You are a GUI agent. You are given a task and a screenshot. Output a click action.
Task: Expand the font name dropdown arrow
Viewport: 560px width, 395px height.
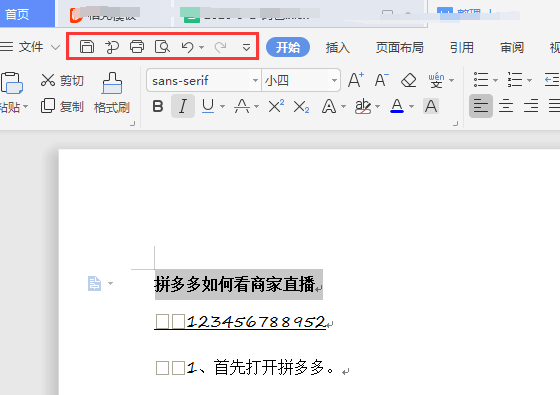[x=255, y=81]
